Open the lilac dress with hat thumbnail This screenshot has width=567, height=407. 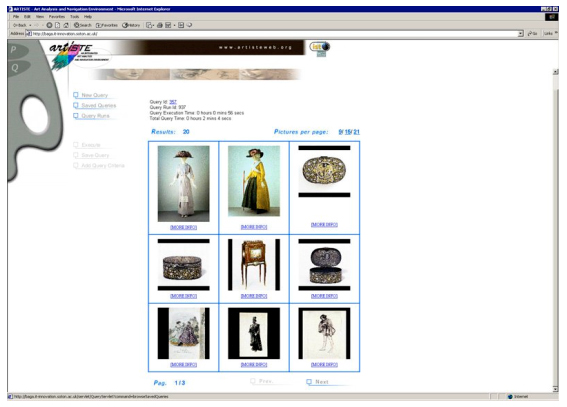184,184
